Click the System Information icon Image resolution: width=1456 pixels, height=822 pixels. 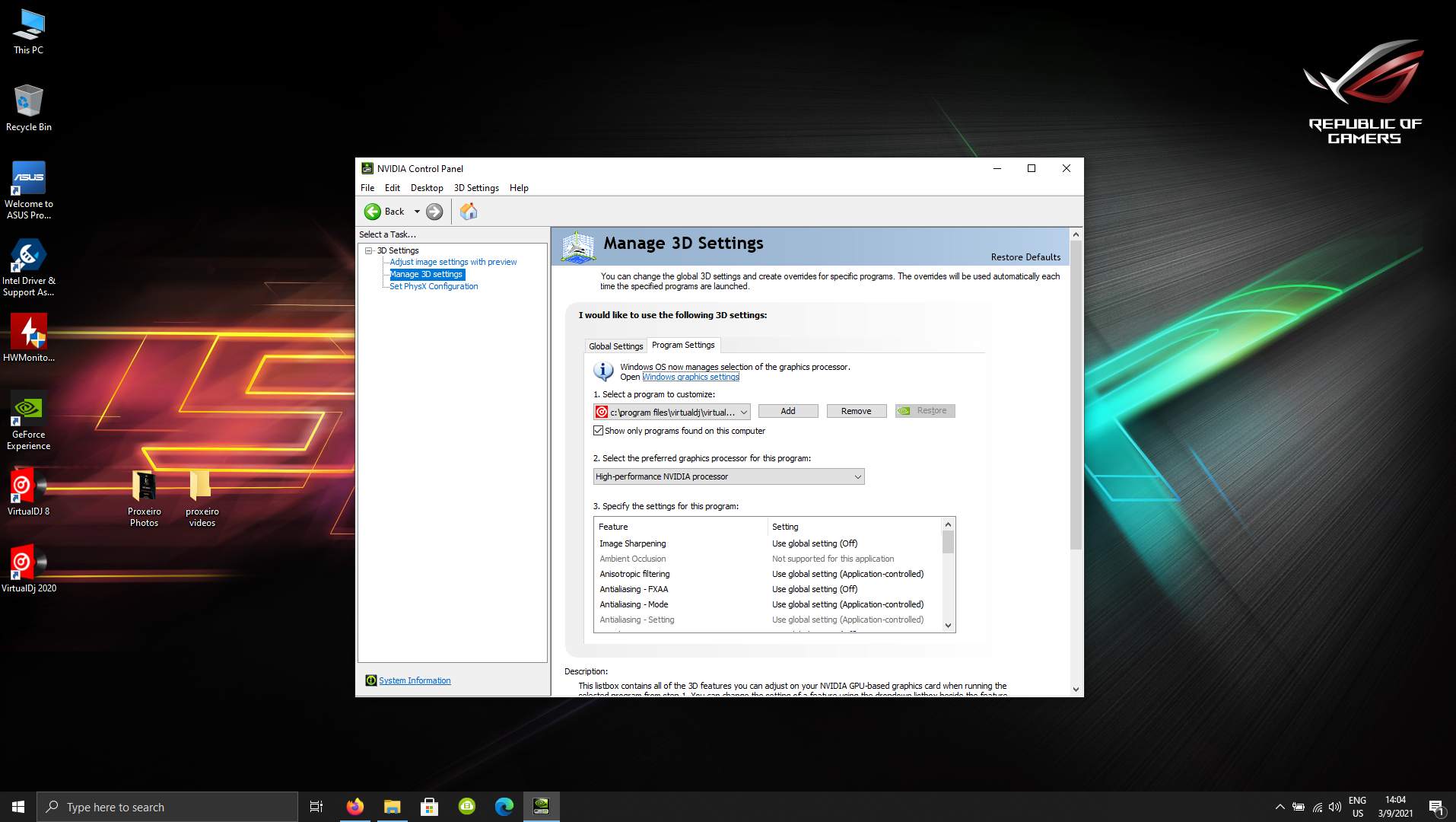(x=370, y=680)
